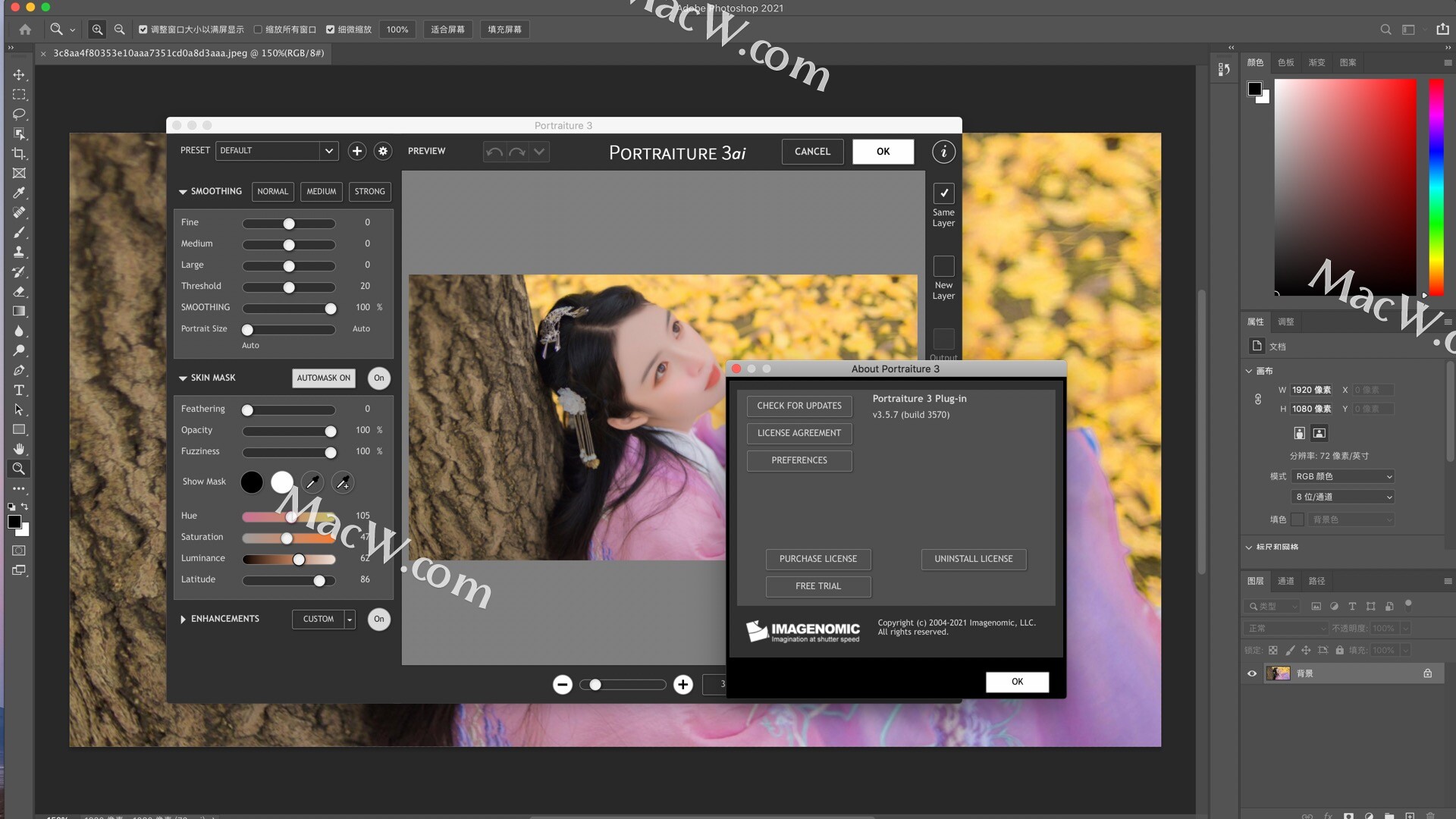Drag the Threshold smoothing slider

pyautogui.click(x=289, y=287)
